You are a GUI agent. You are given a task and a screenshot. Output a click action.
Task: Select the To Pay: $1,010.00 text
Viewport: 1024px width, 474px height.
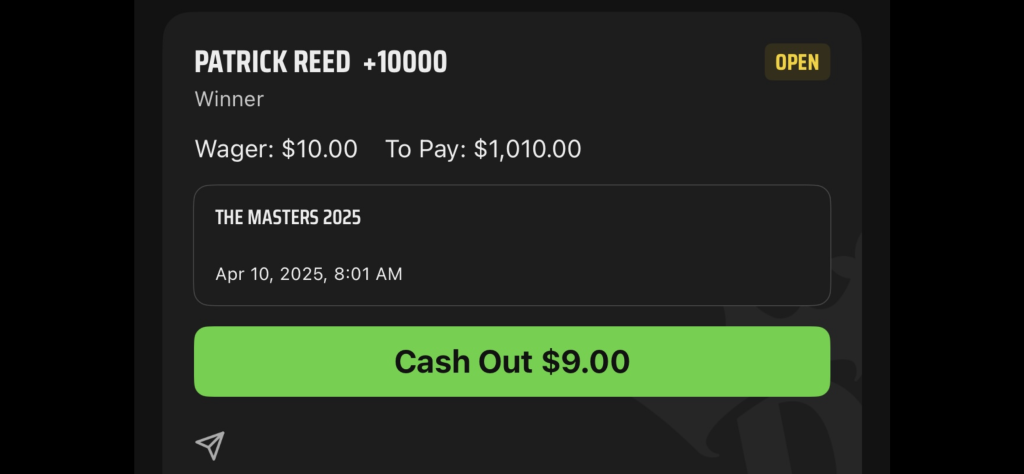483,149
